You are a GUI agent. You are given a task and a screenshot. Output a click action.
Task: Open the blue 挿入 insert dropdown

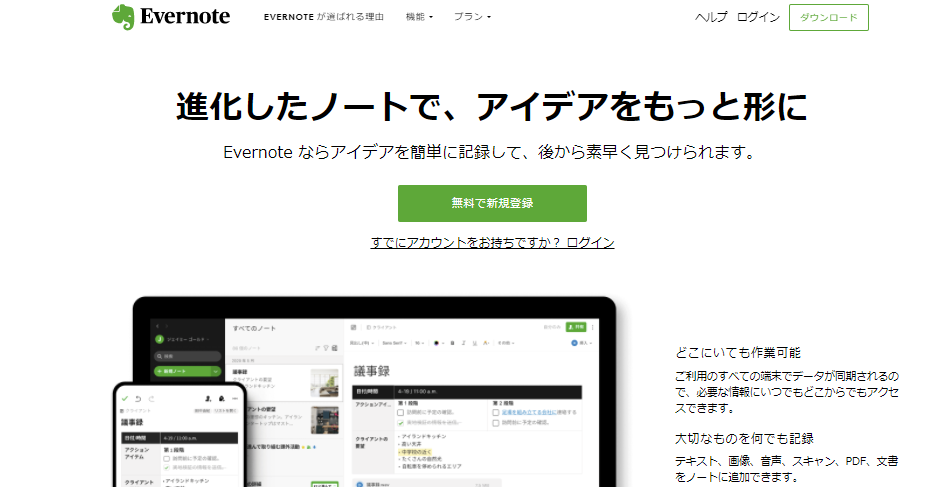(582, 343)
